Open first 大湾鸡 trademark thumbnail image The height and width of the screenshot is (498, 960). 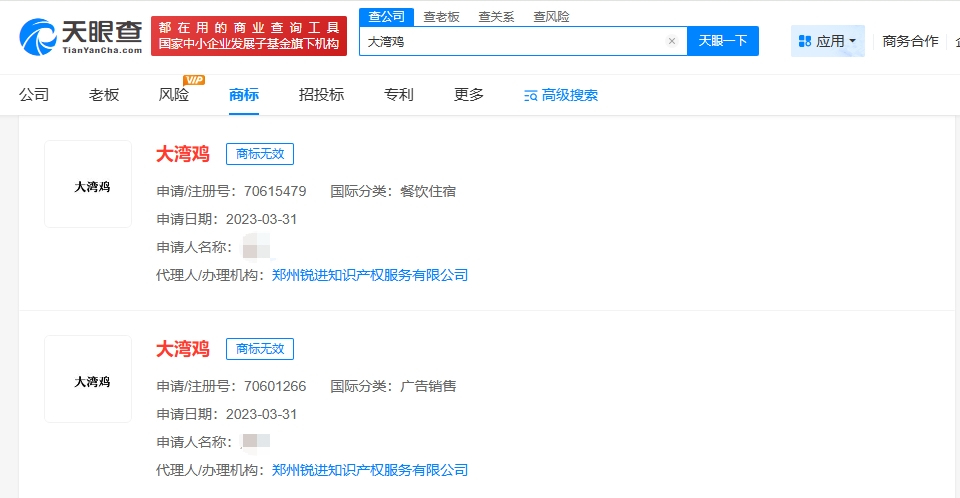(x=88, y=185)
